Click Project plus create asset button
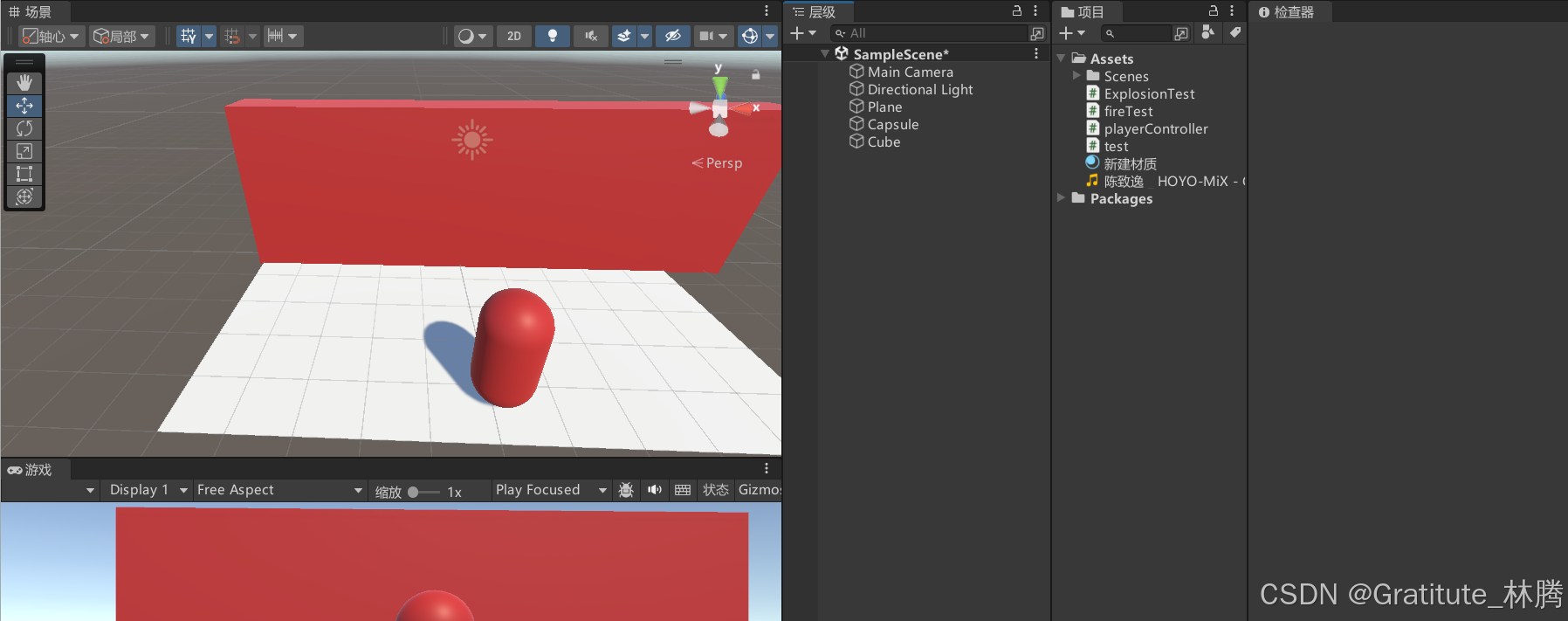1568x621 pixels. point(1072,33)
